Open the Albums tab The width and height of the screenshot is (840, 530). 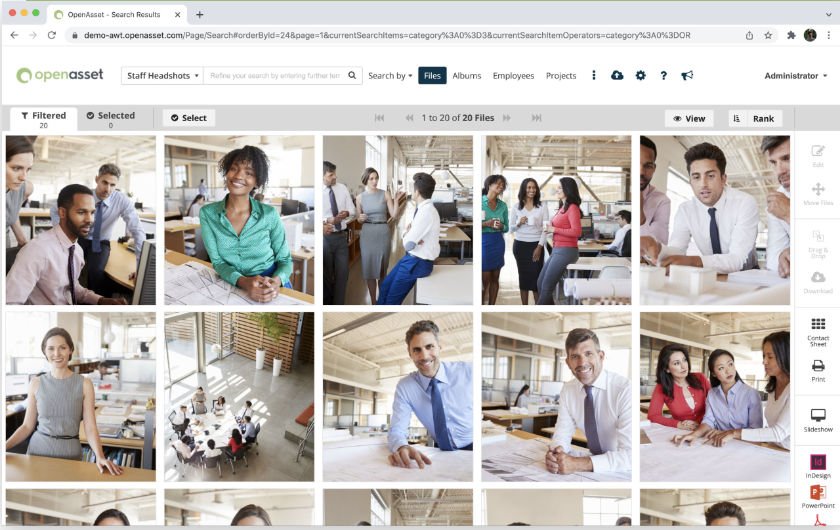(467, 76)
